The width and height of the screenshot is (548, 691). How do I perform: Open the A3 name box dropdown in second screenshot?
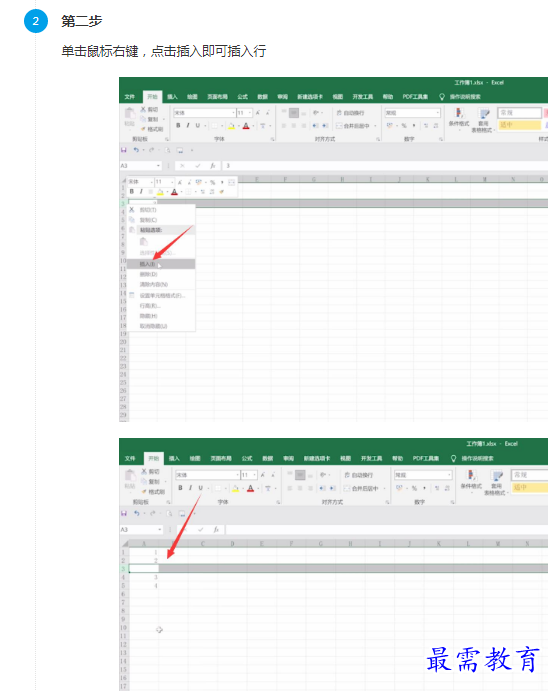[159, 529]
